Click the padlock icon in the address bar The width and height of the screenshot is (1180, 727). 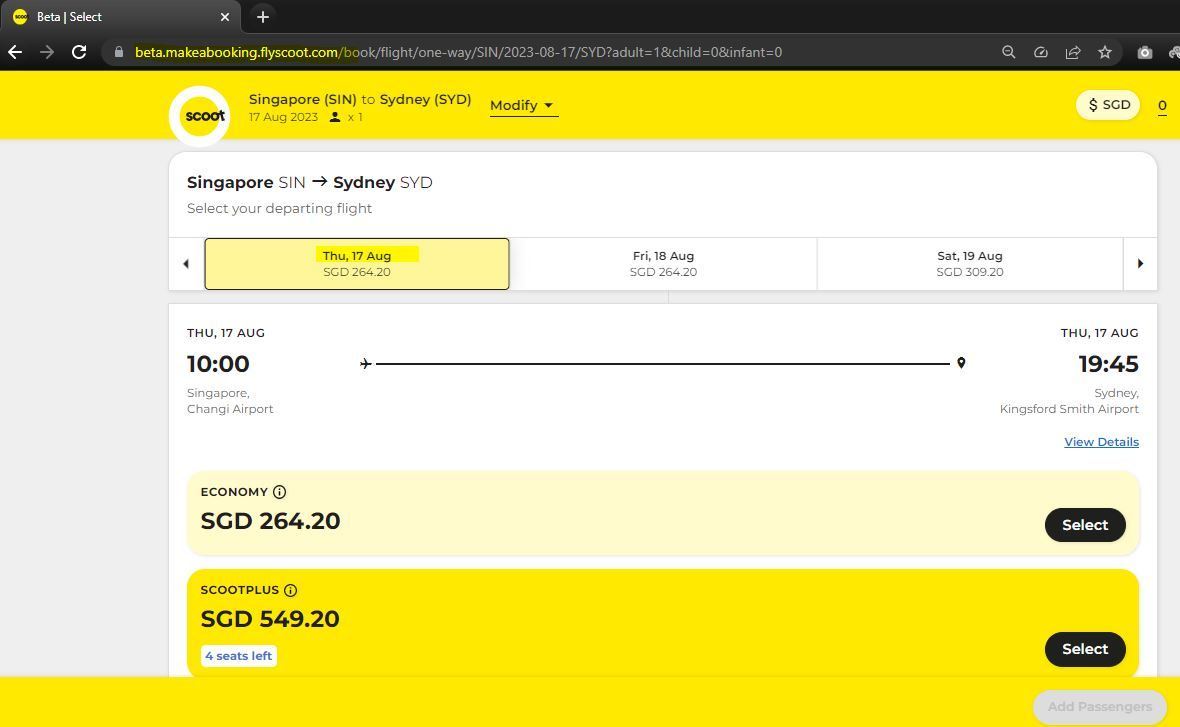coord(118,52)
